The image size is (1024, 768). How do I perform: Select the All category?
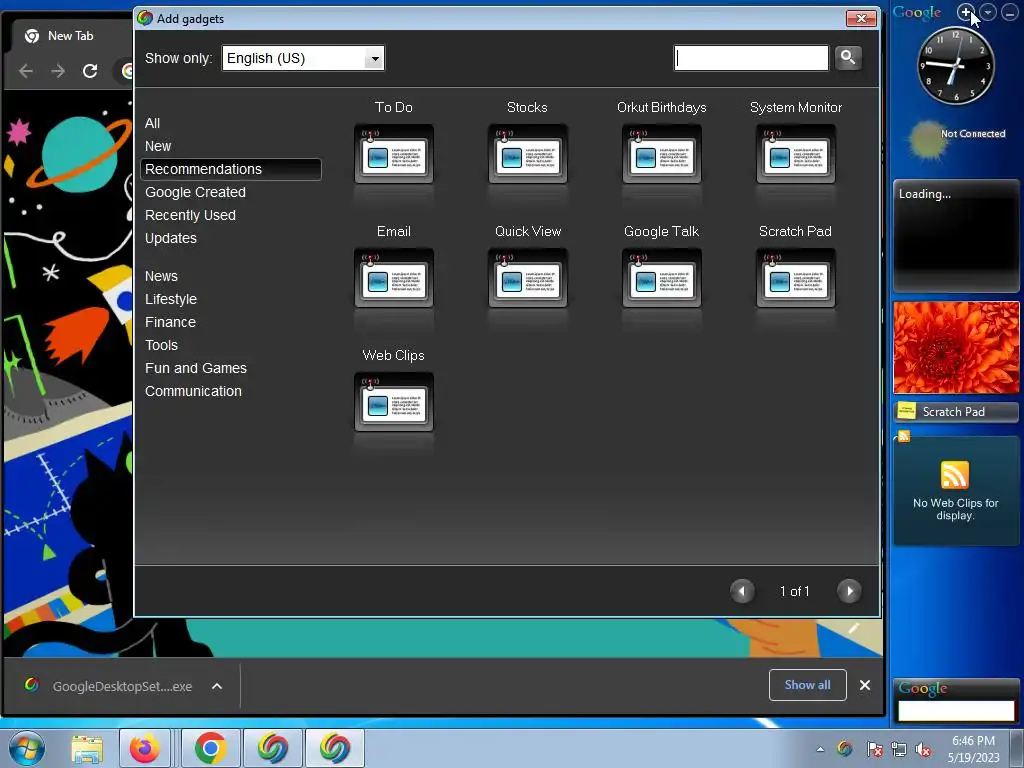pyautogui.click(x=152, y=123)
